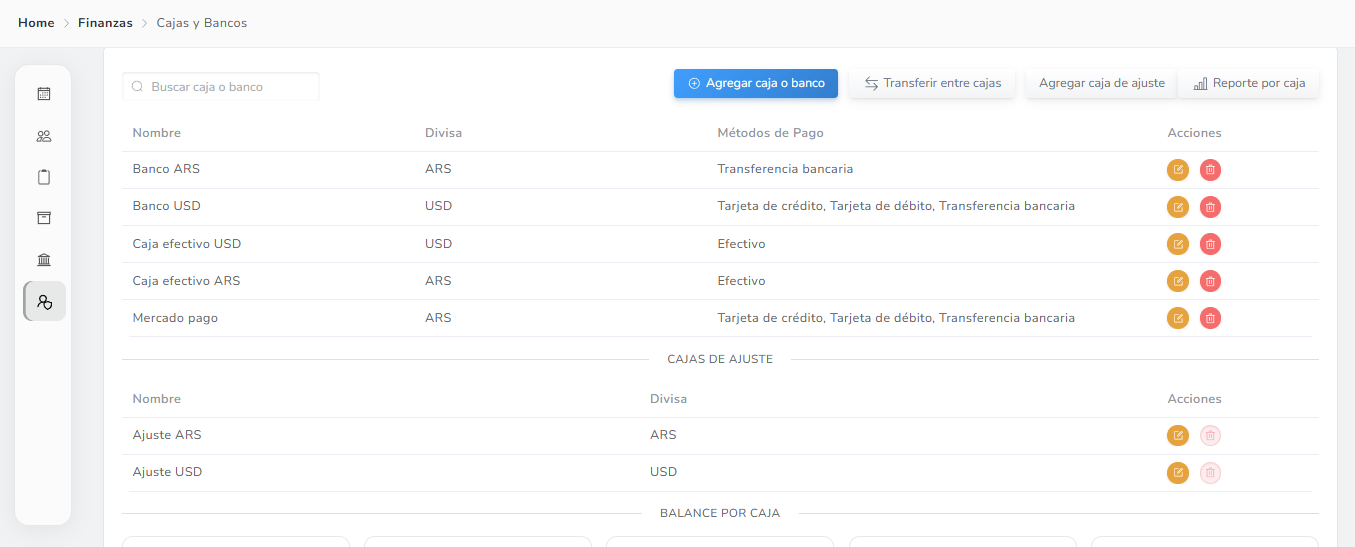The width and height of the screenshot is (1355, 547).
Task: Delete the Banco ARS row
Action: [x=1210, y=170]
